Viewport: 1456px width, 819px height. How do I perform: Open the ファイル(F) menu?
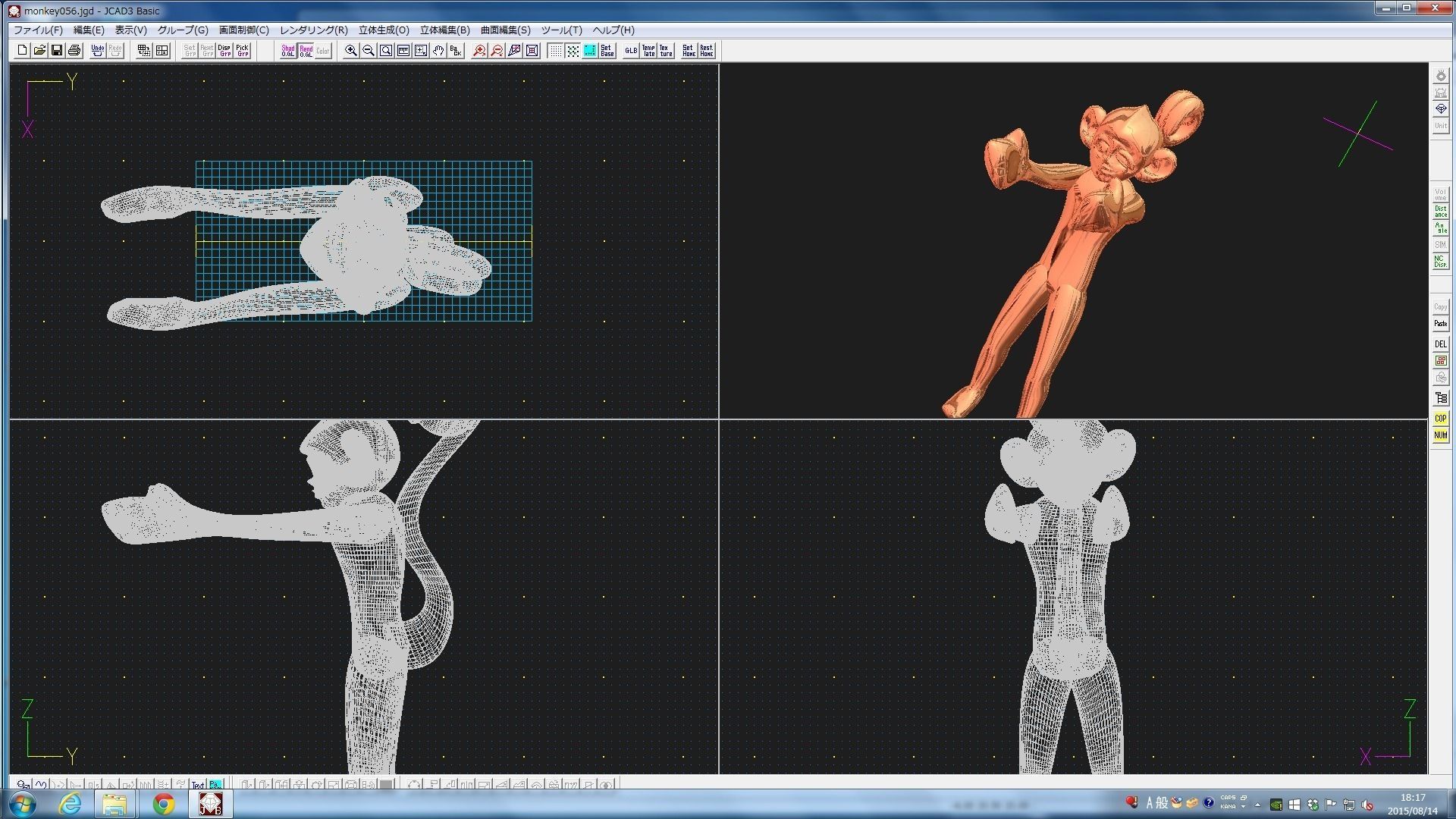click(x=38, y=30)
